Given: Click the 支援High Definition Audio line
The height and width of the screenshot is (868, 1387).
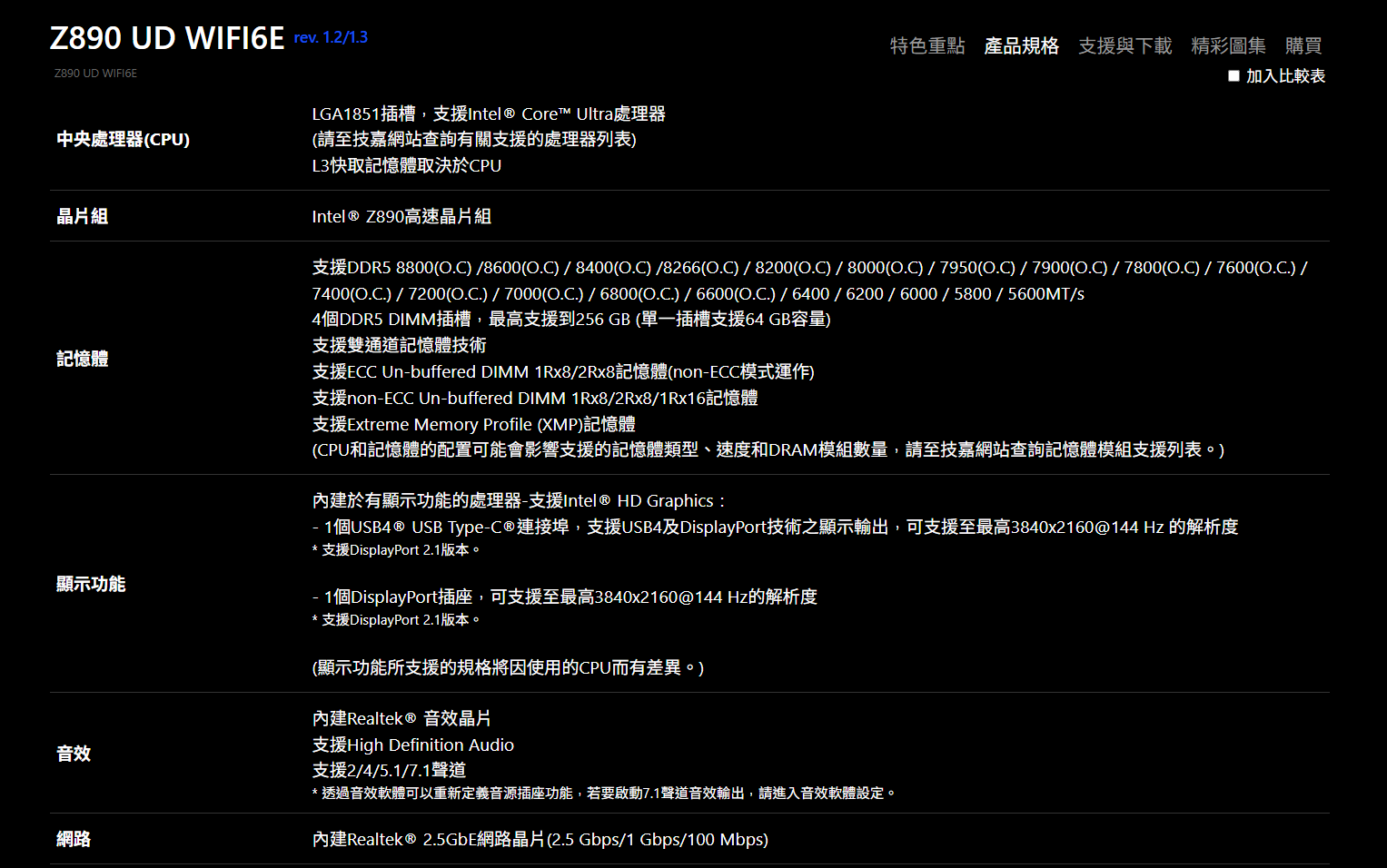Looking at the screenshot, I should (413, 745).
